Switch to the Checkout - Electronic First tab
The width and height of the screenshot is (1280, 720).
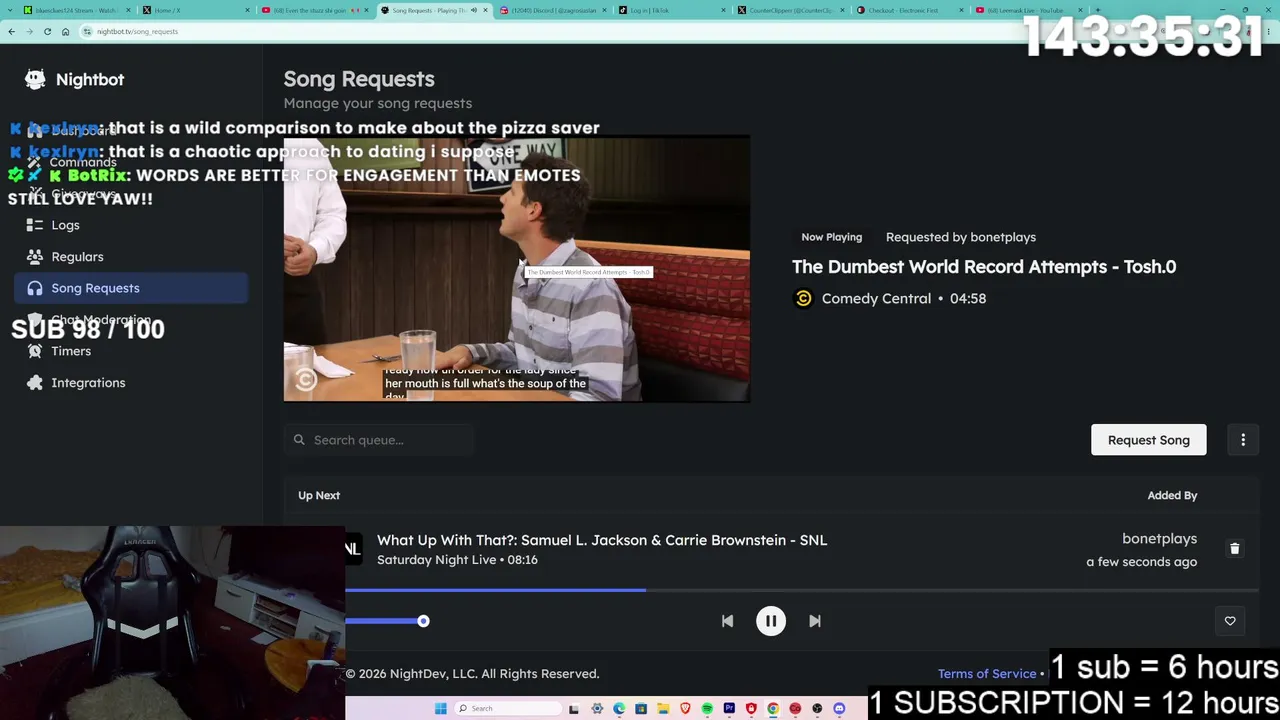coord(909,10)
